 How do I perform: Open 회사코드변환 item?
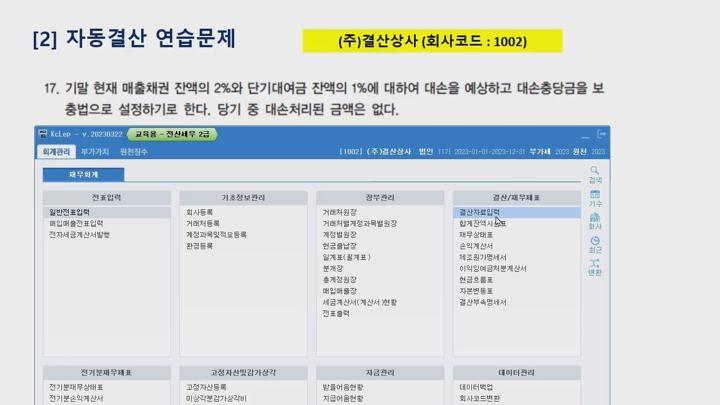click(479, 398)
